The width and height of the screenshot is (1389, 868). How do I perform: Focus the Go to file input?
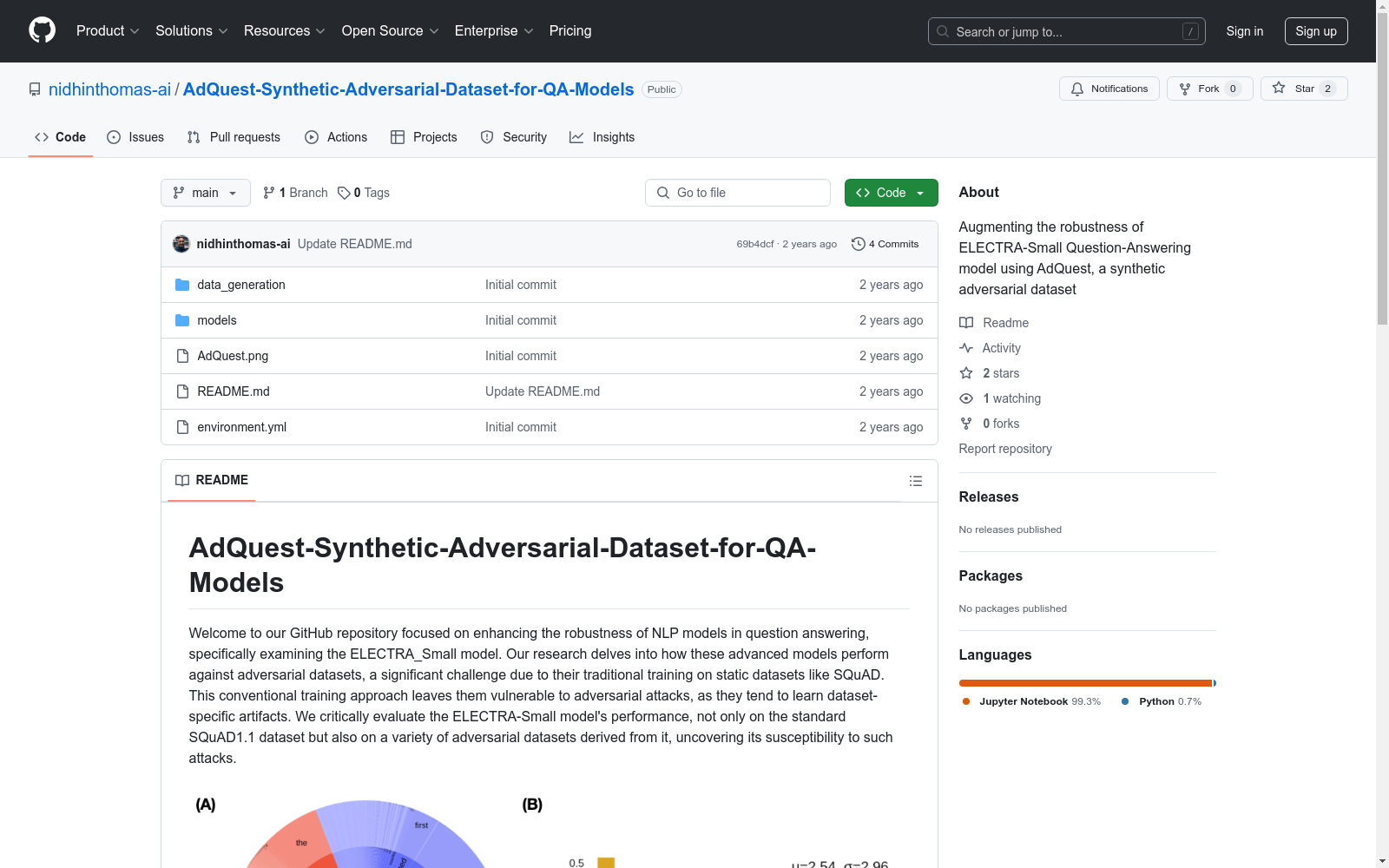(x=738, y=193)
